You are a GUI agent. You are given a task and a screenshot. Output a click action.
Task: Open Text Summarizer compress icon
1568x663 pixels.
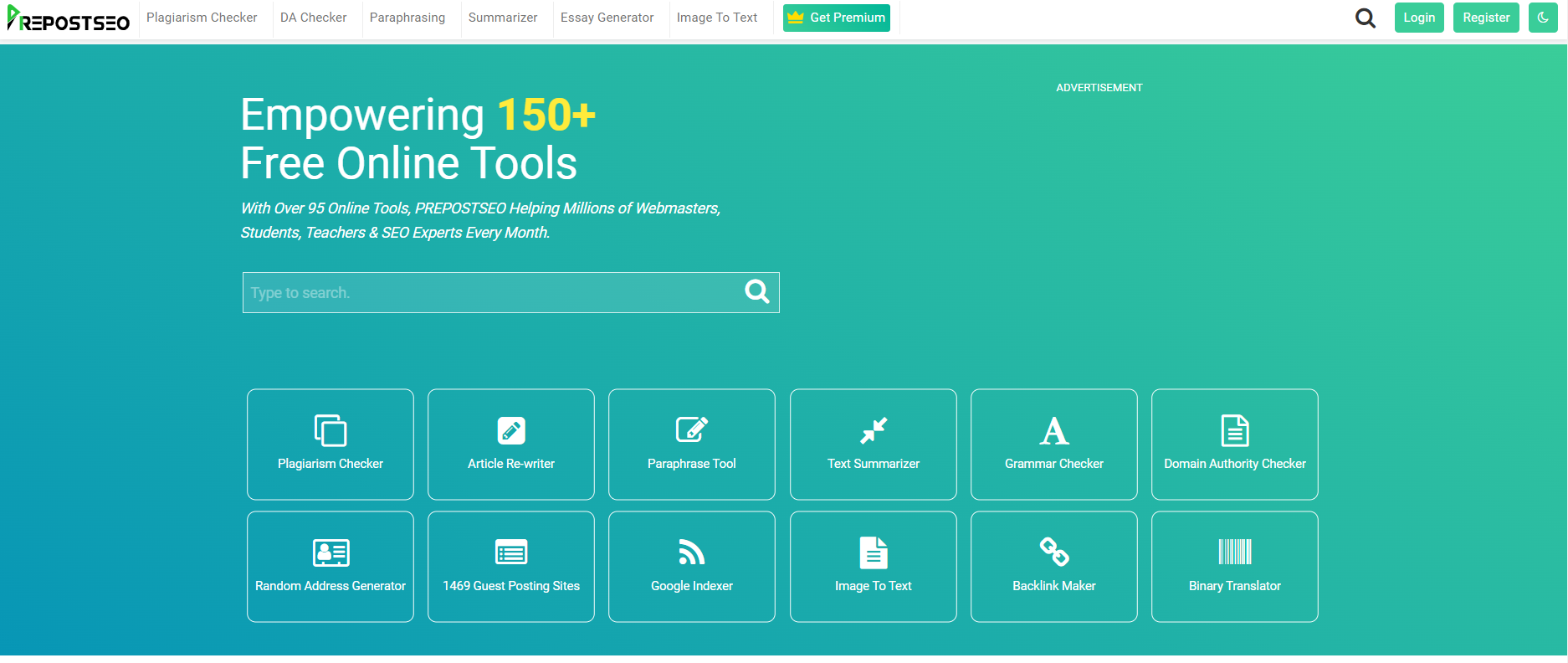coord(874,430)
